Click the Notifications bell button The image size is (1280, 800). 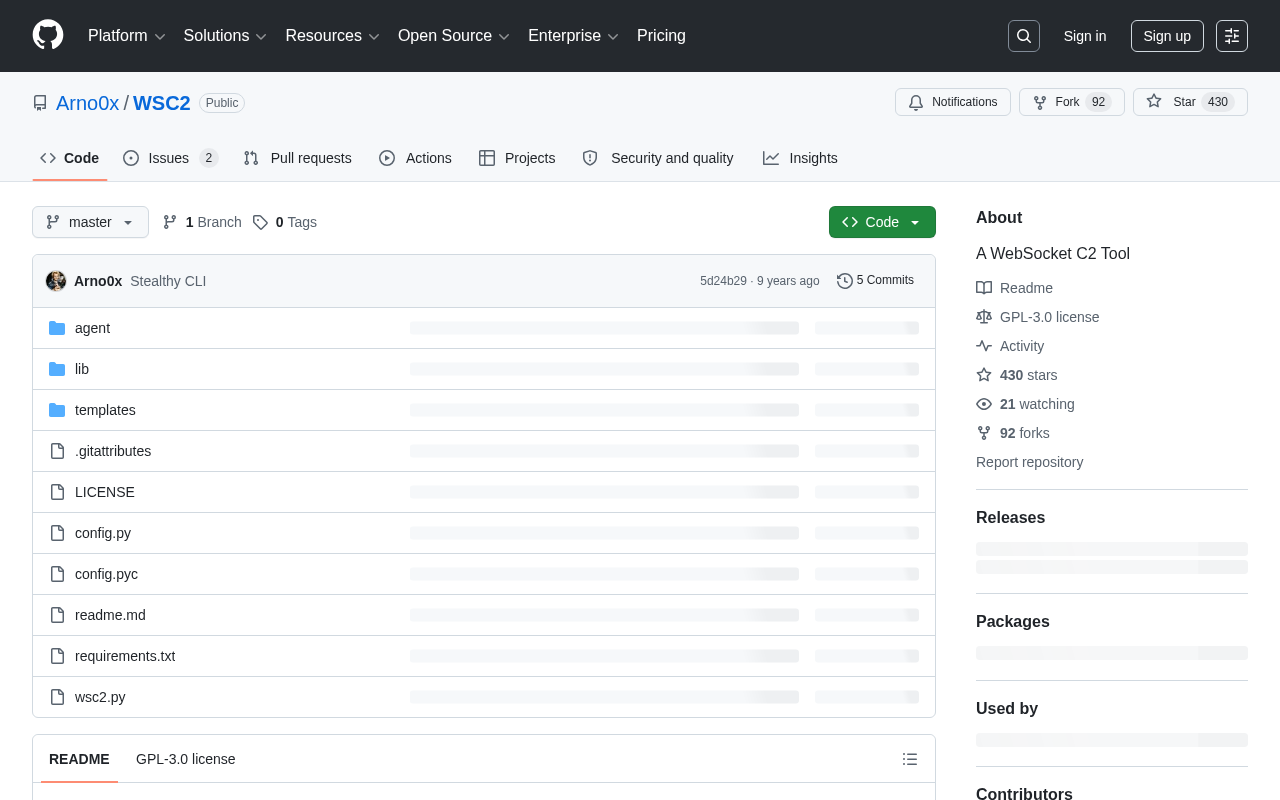(x=953, y=102)
